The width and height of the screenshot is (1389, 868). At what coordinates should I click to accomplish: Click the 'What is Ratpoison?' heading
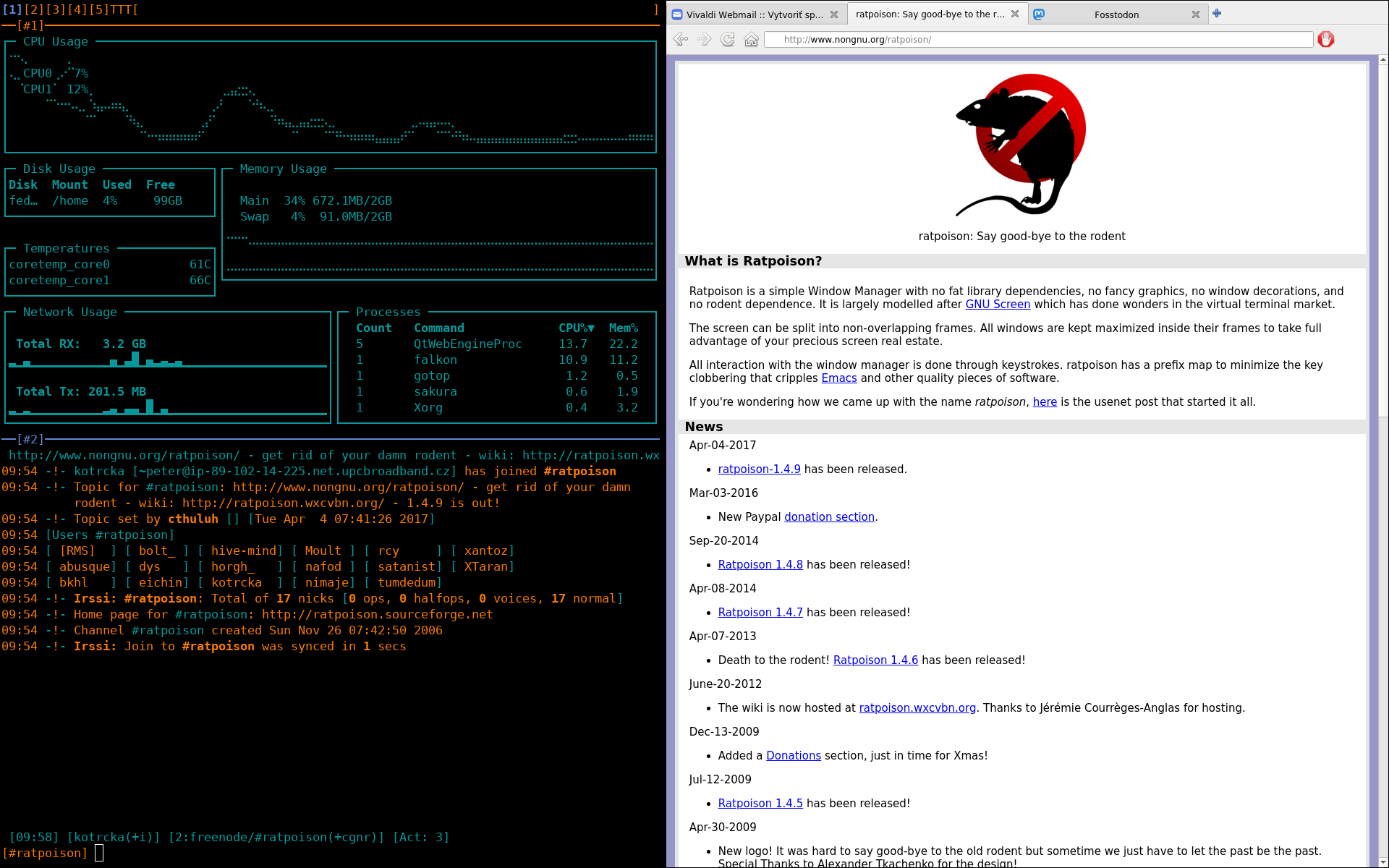coord(753,261)
